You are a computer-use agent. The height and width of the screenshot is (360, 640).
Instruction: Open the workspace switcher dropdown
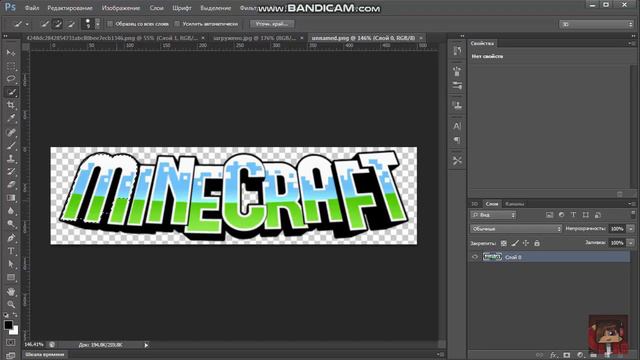click(596, 24)
